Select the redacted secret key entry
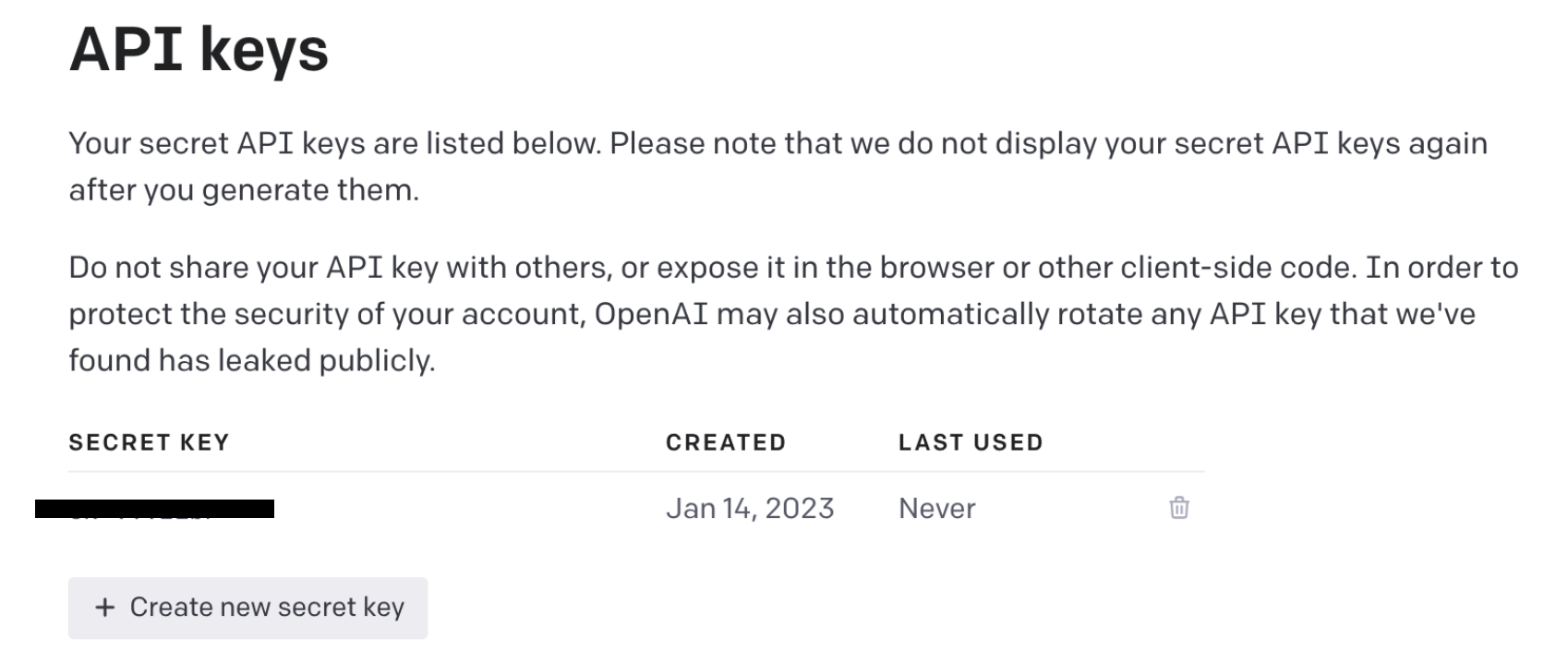Viewport: 1568px width, 663px height. click(x=154, y=509)
